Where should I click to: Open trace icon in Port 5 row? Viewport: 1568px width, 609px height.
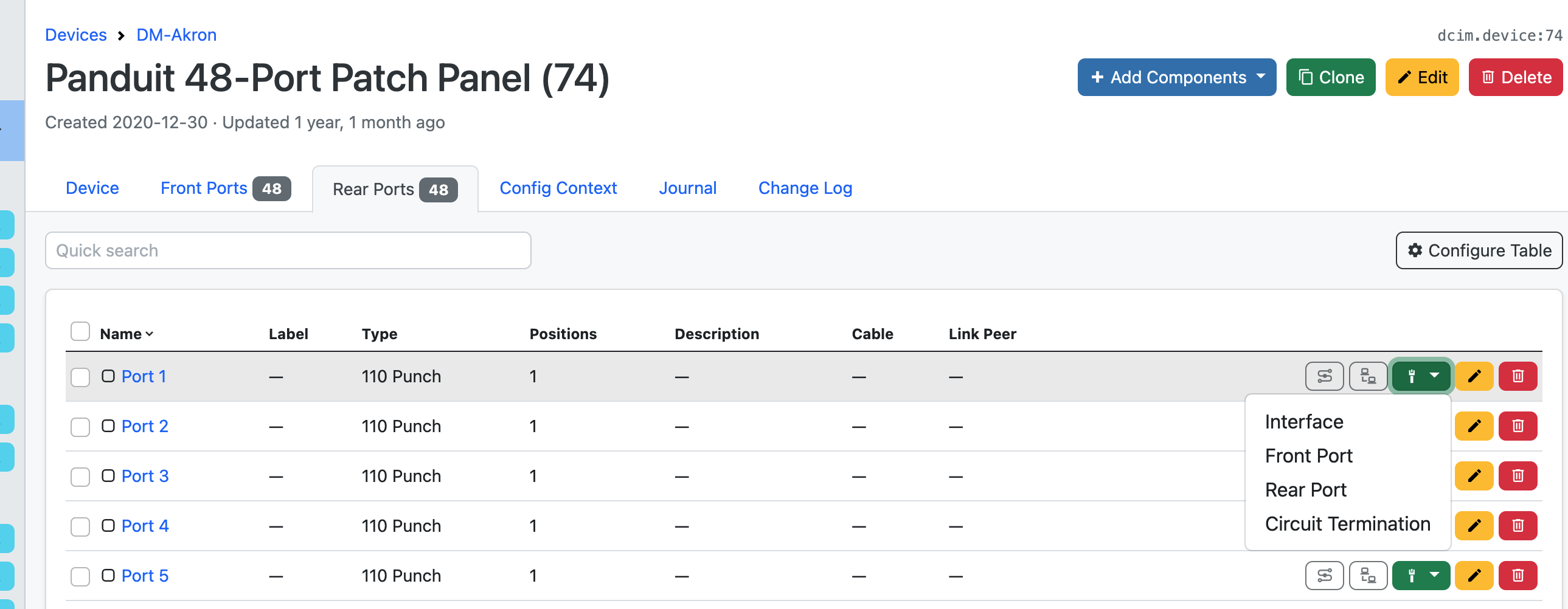coord(1324,576)
